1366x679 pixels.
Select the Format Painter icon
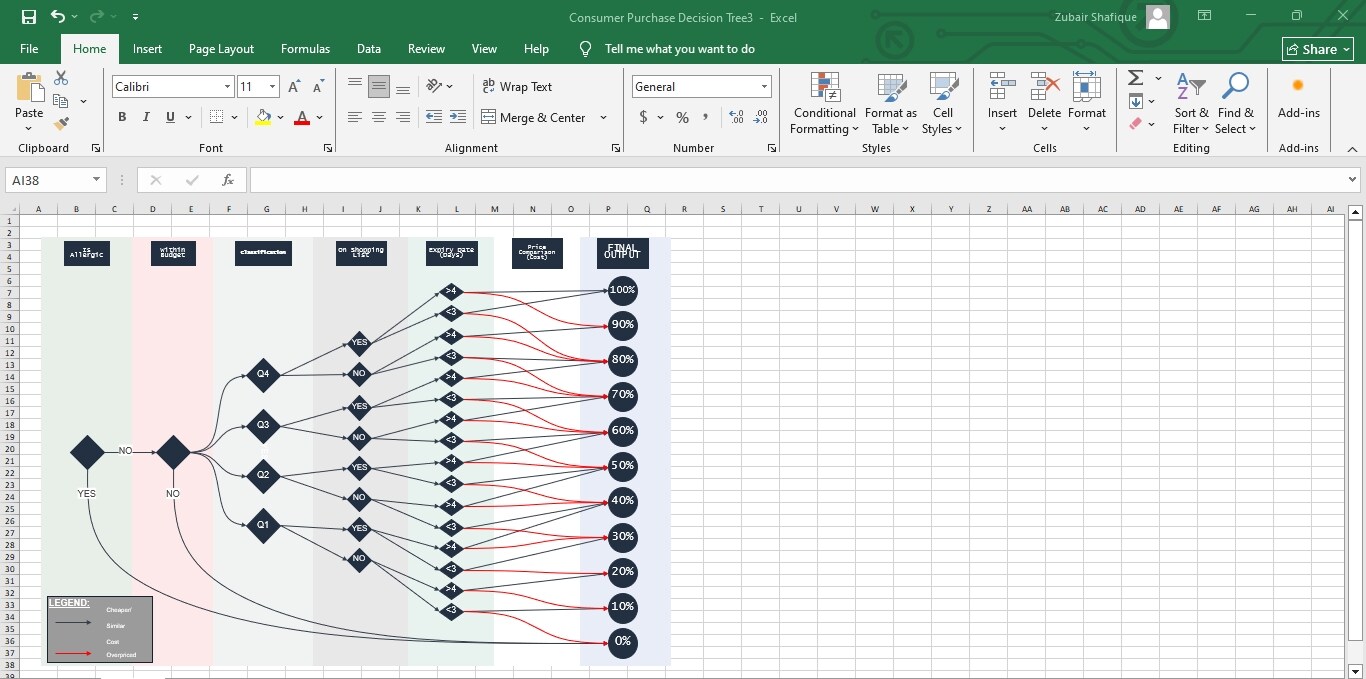tap(60, 123)
